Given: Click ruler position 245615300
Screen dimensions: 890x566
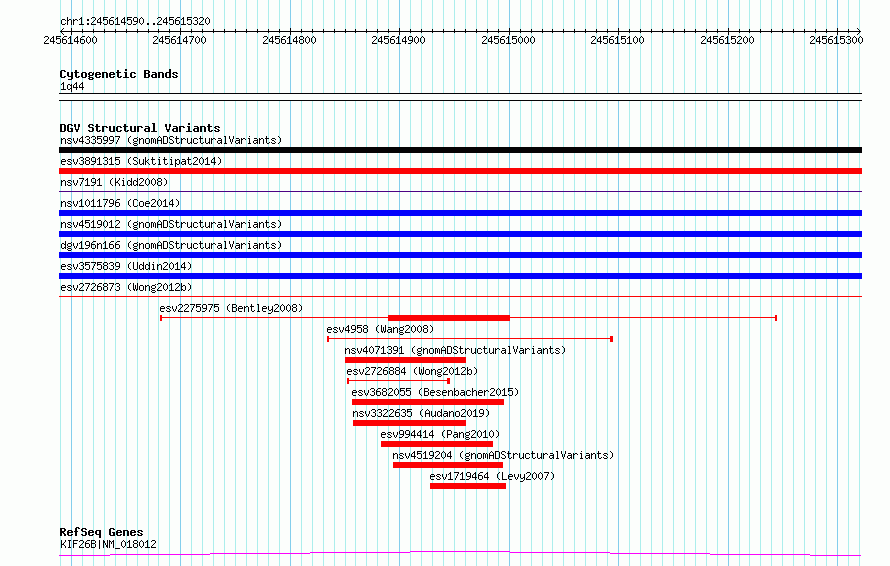Looking at the screenshot, I should pyautogui.click(x=837, y=40).
